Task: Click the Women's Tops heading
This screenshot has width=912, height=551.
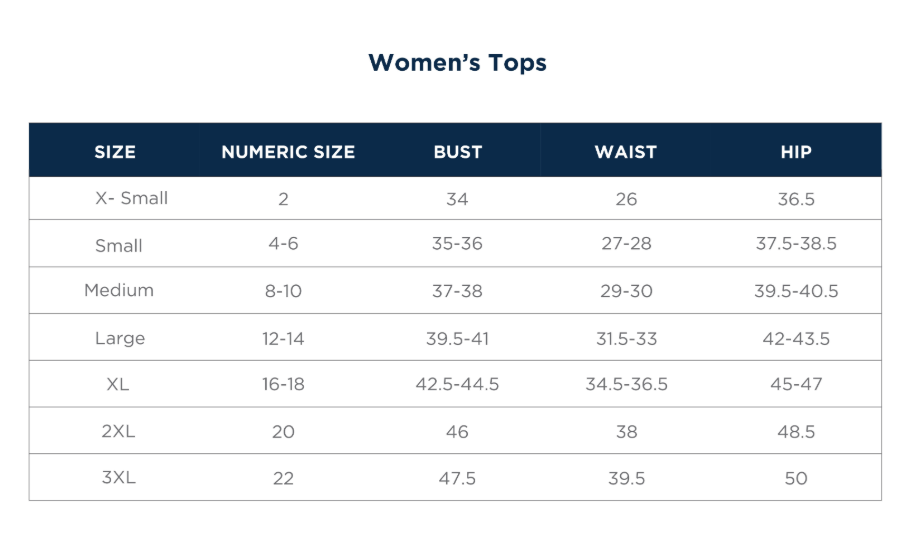Action: point(457,63)
